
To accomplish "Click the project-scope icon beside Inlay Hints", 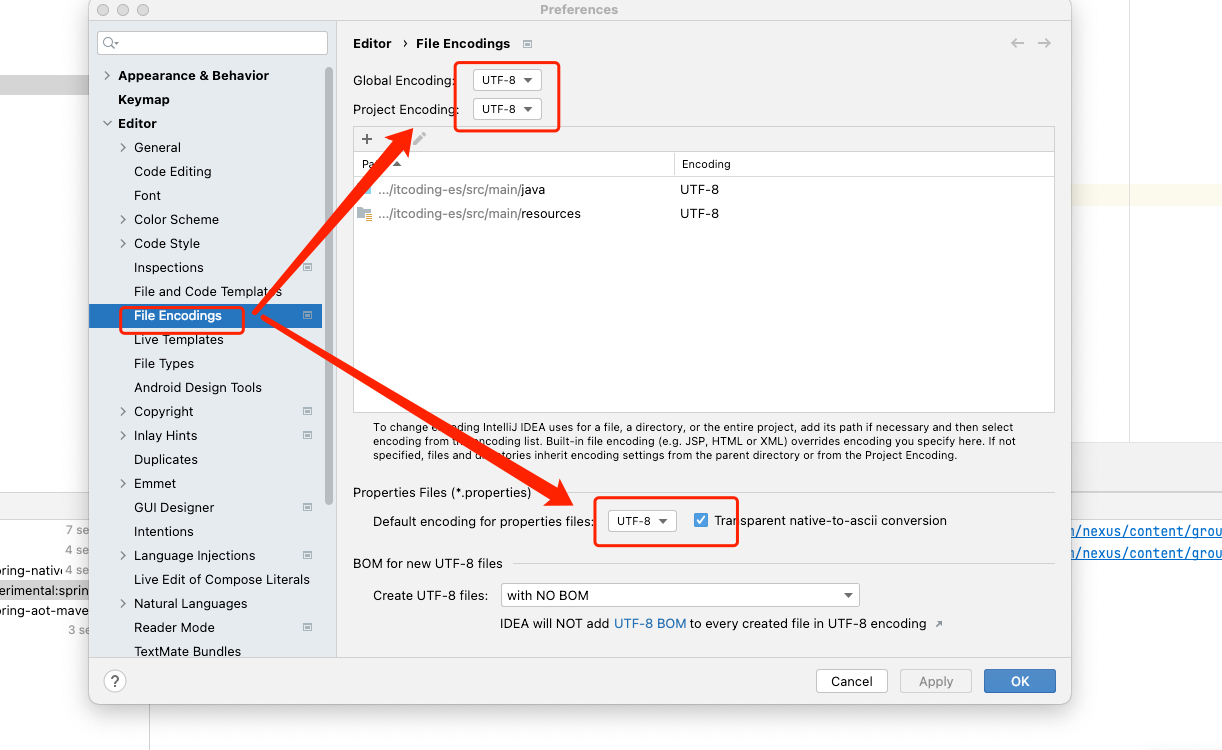I will [307, 435].
